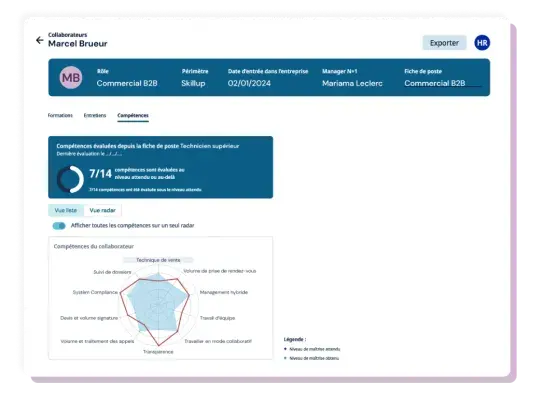Click the obtained mastery level legend dot

point(285,358)
